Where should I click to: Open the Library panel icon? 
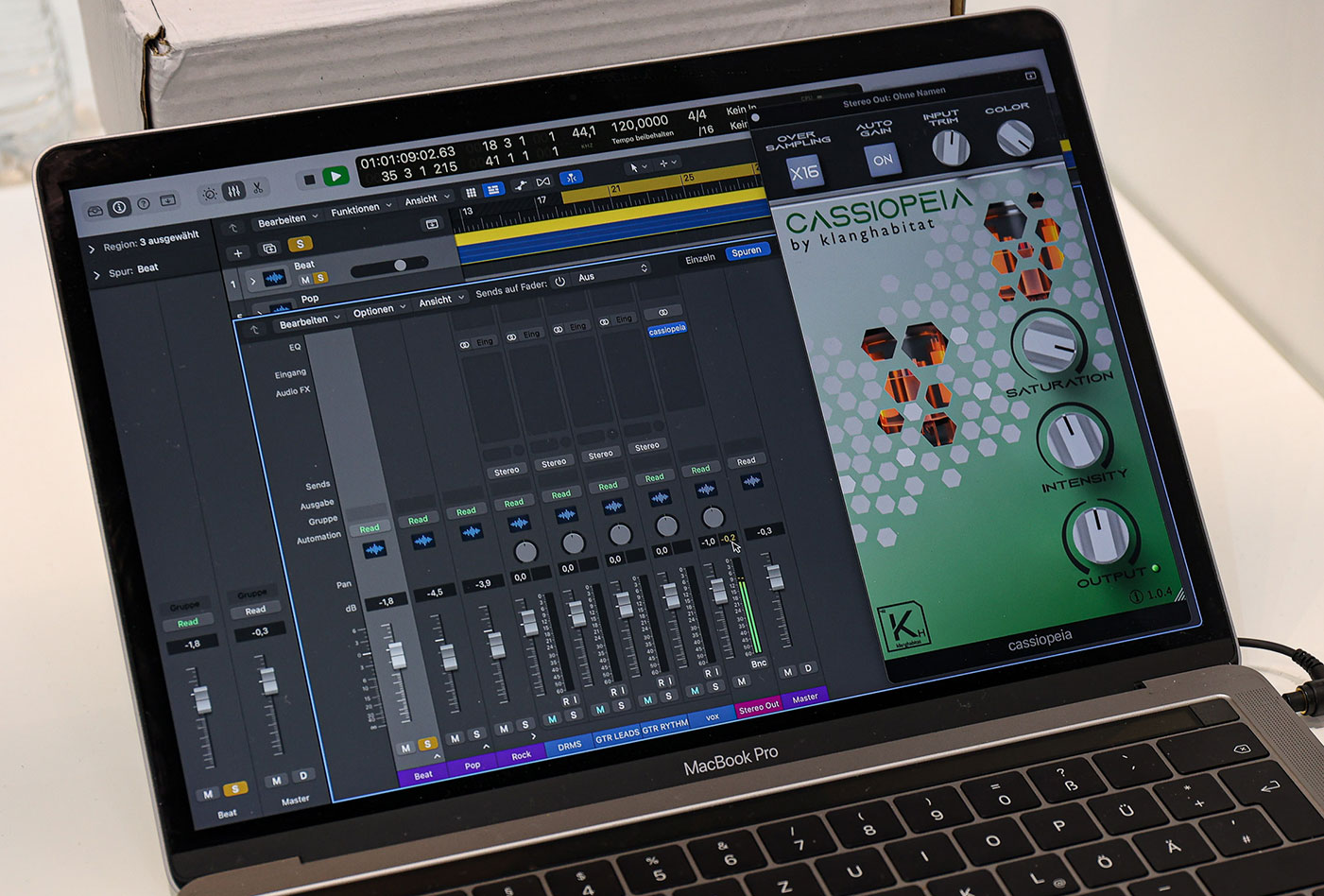tap(95, 211)
